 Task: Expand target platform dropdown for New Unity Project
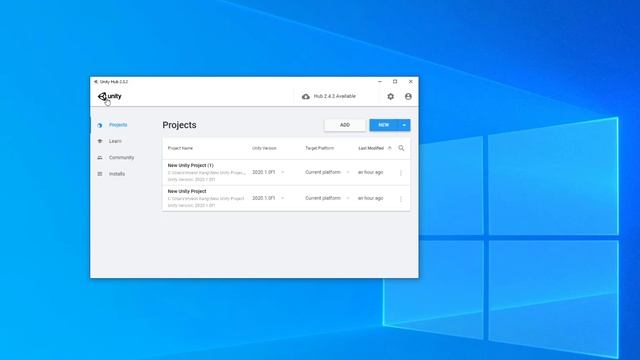coord(348,198)
